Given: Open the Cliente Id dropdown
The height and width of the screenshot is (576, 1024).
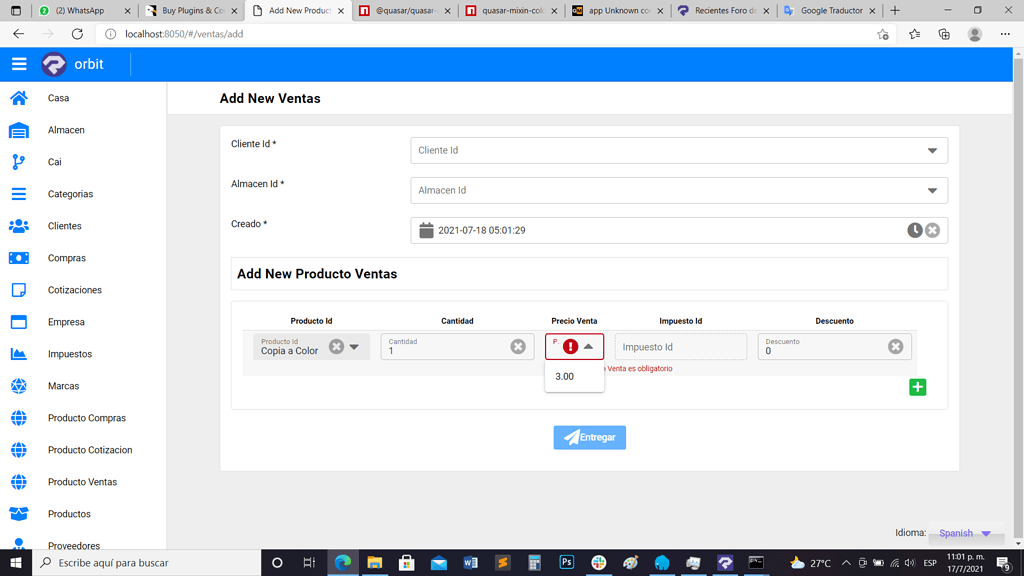Looking at the screenshot, I should click(934, 150).
